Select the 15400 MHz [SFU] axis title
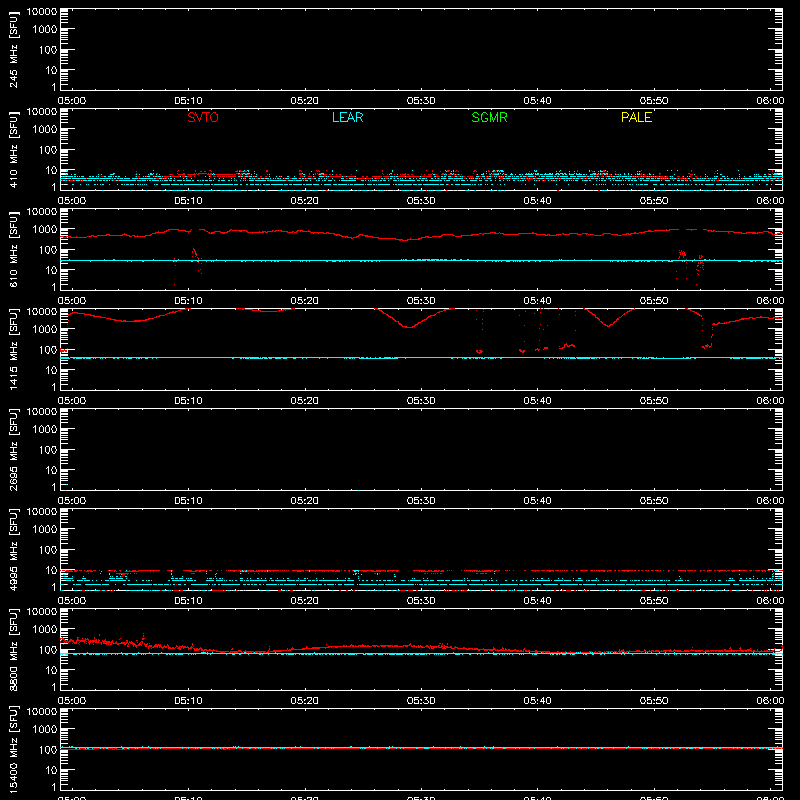 tap(13, 749)
